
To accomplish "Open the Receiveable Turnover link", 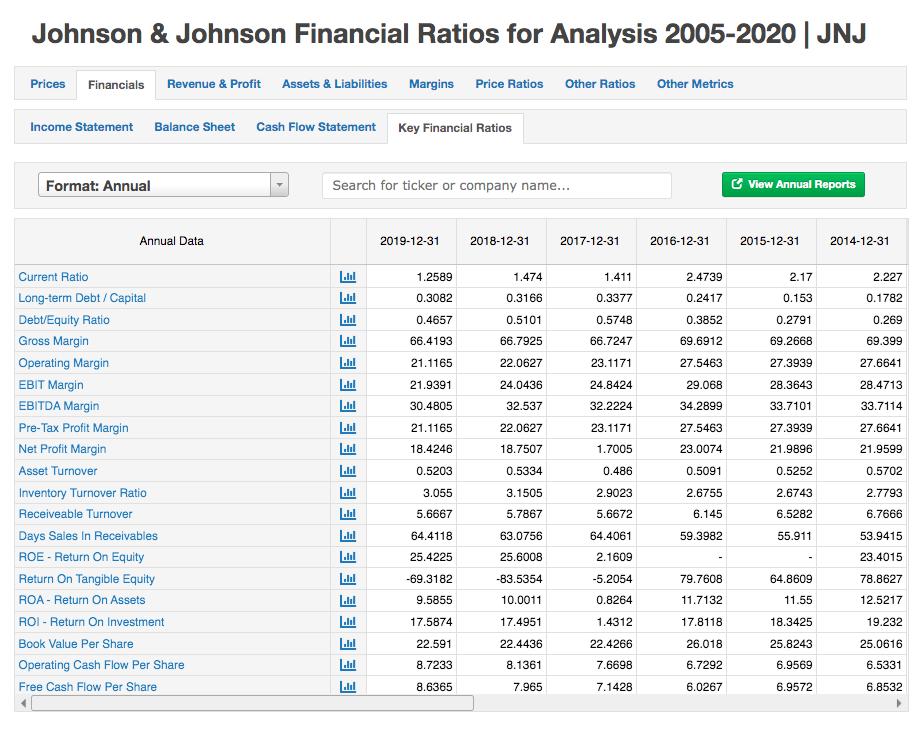I will pos(75,514).
